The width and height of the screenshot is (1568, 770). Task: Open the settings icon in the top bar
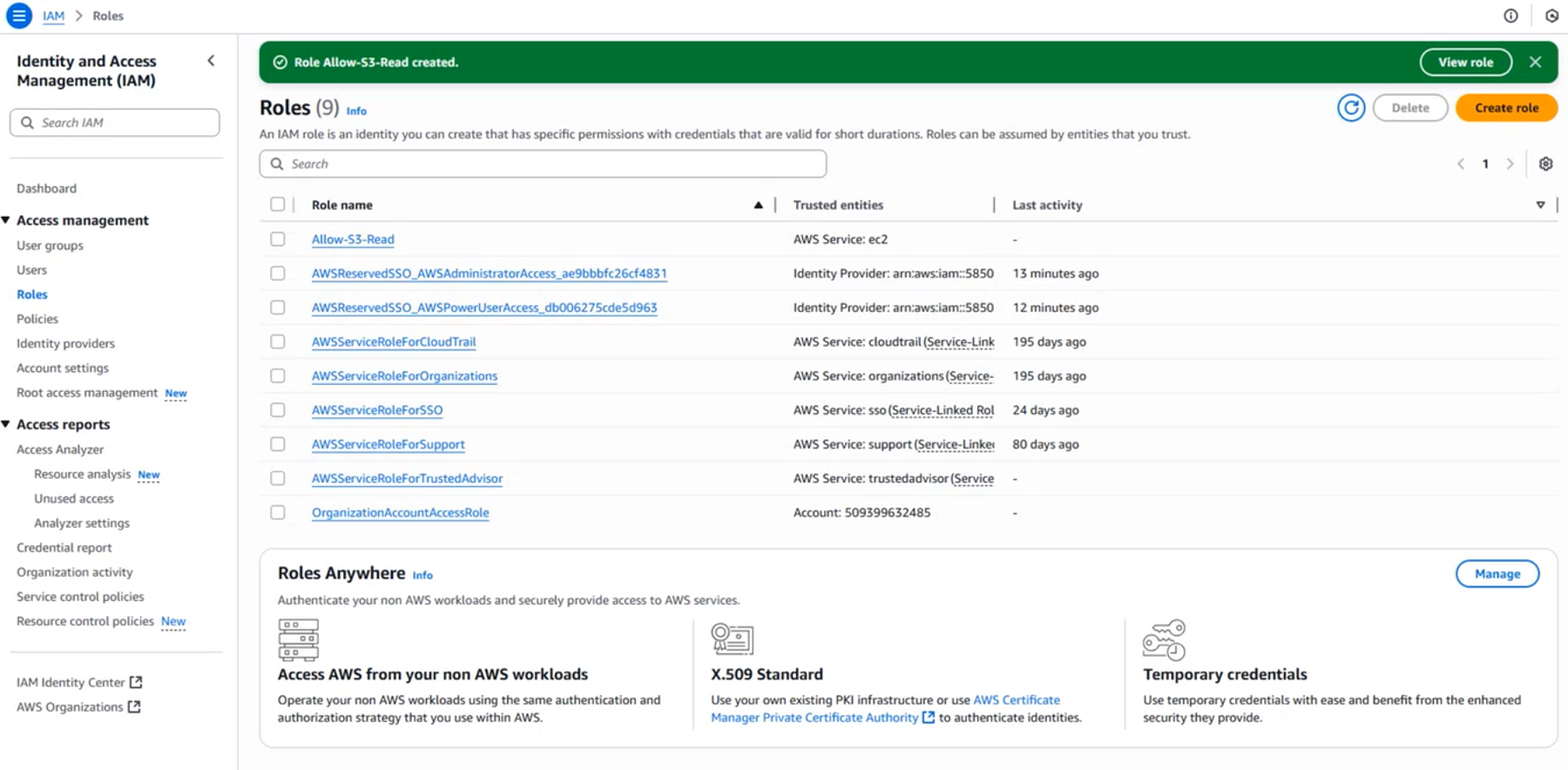pyautogui.click(x=1551, y=16)
